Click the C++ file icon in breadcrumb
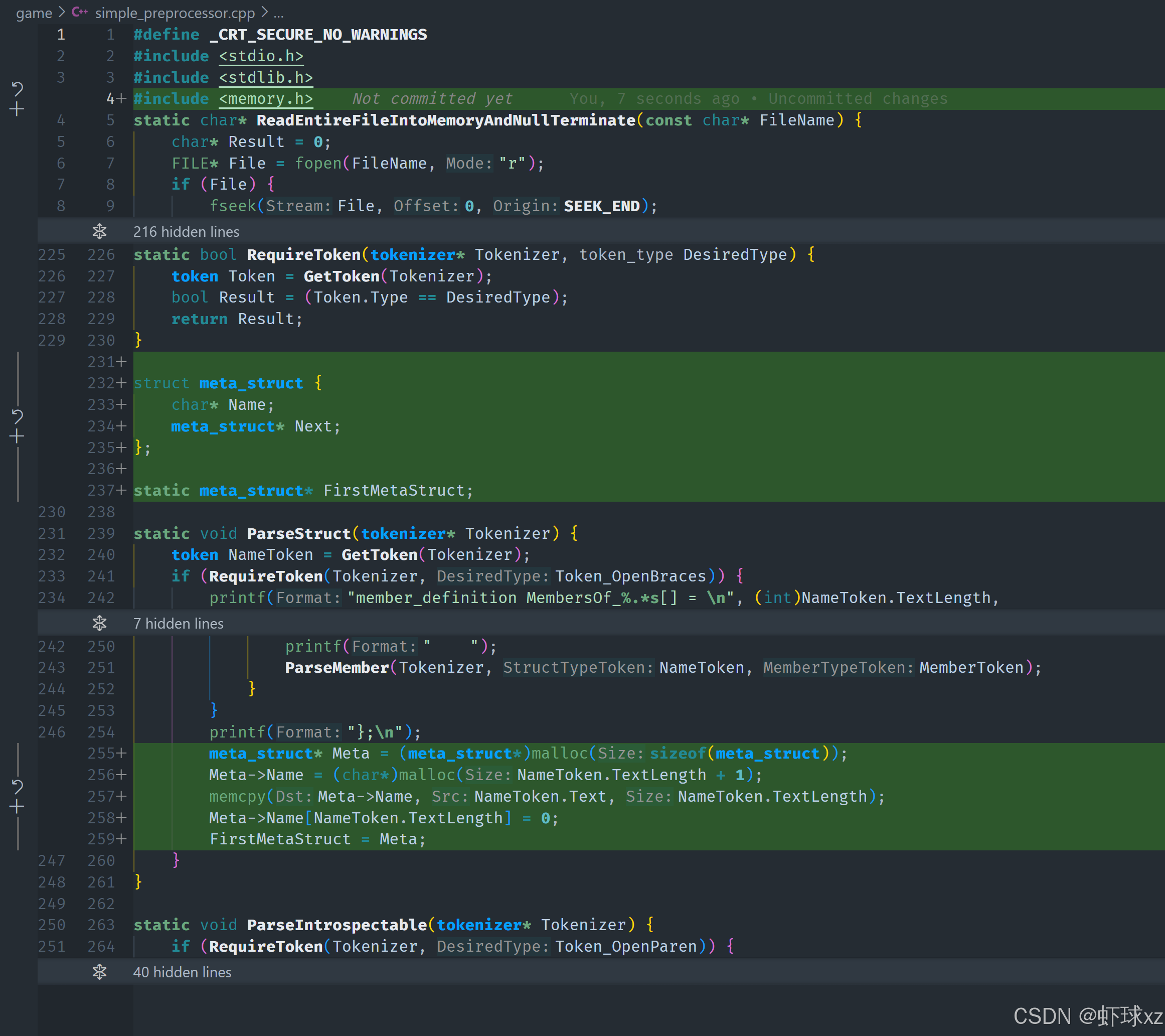The height and width of the screenshot is (1036, 1165). (x=79, y=12)
